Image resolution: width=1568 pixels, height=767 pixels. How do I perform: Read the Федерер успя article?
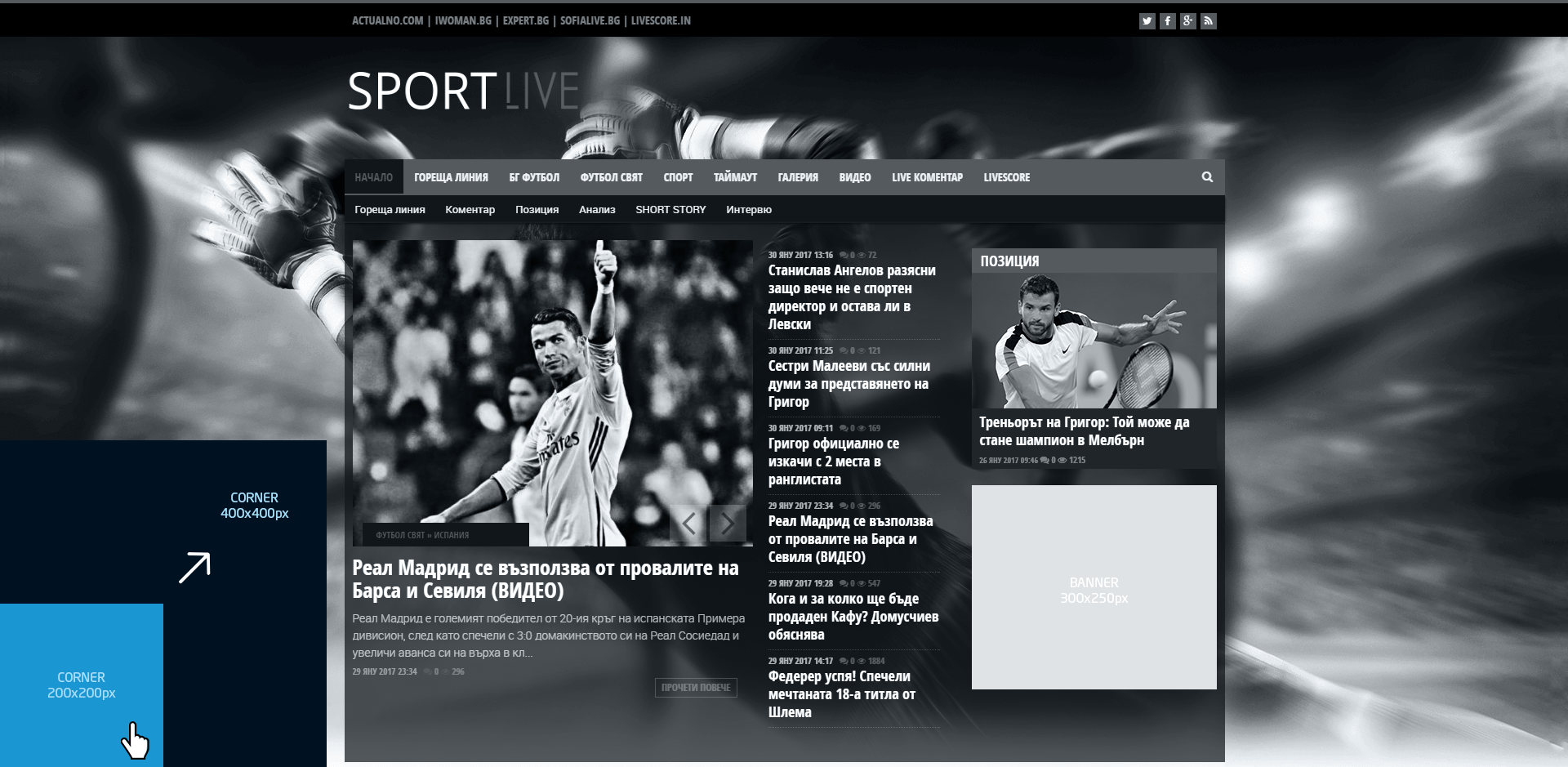point(841,694)
